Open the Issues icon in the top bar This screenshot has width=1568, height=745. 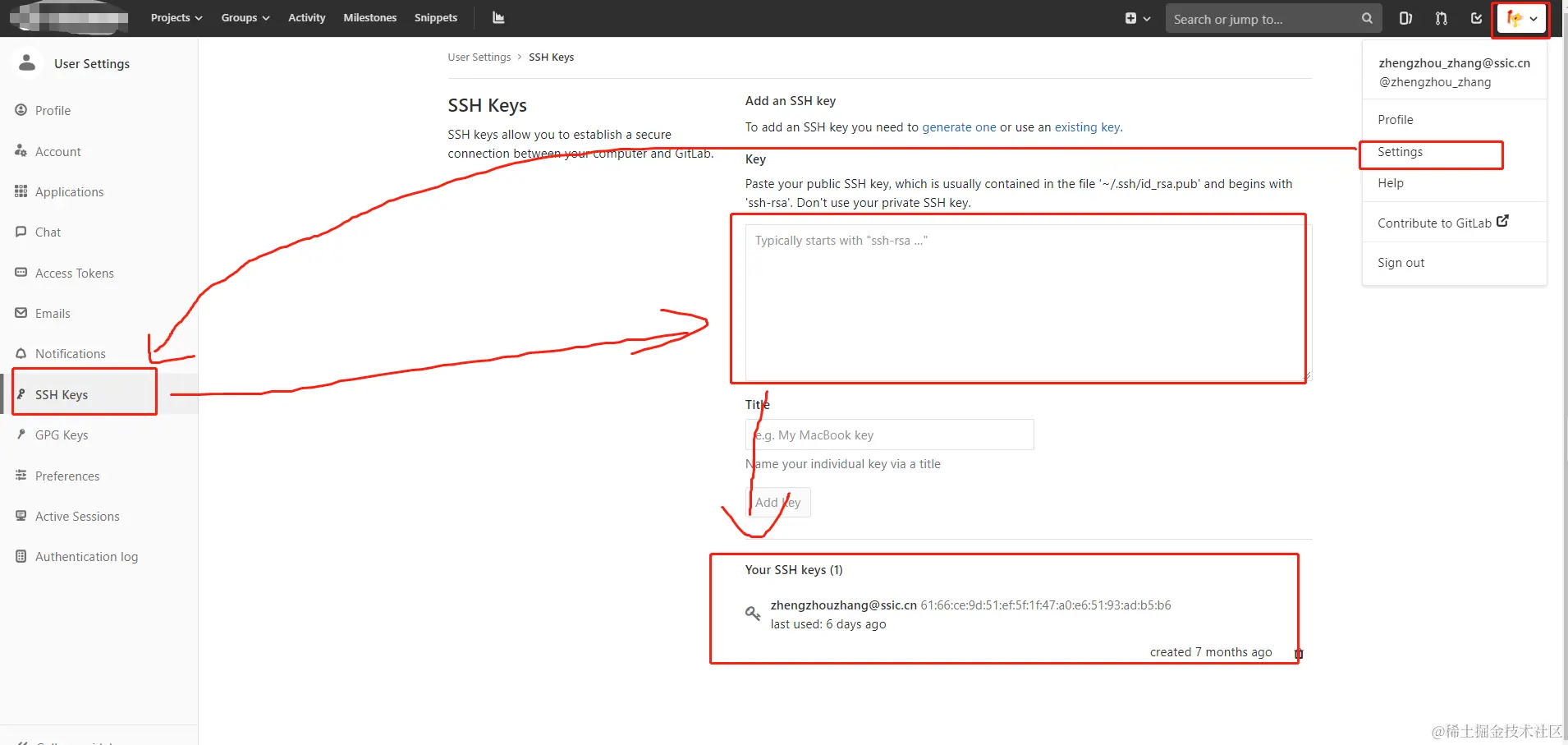[1405, 18]
